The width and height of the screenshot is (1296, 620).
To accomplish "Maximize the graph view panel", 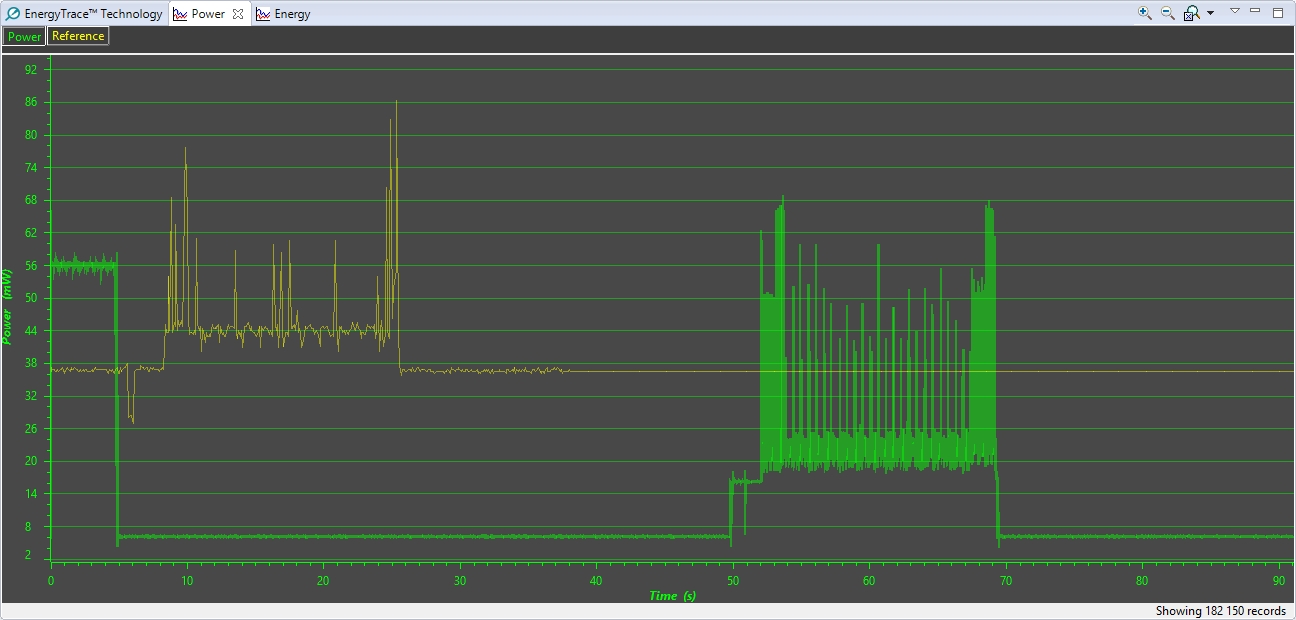I will coord(1278,13).
